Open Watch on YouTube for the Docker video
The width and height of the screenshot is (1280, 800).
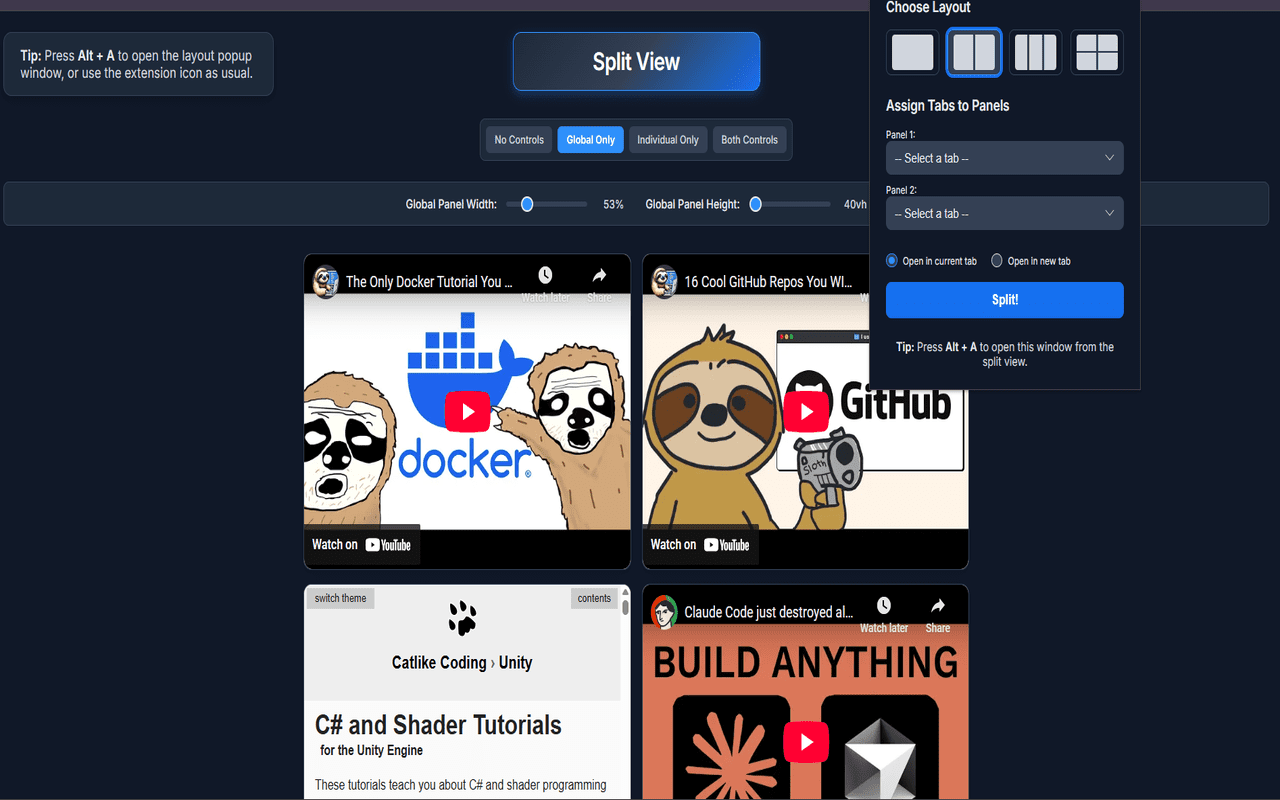(x=362, y=545)
